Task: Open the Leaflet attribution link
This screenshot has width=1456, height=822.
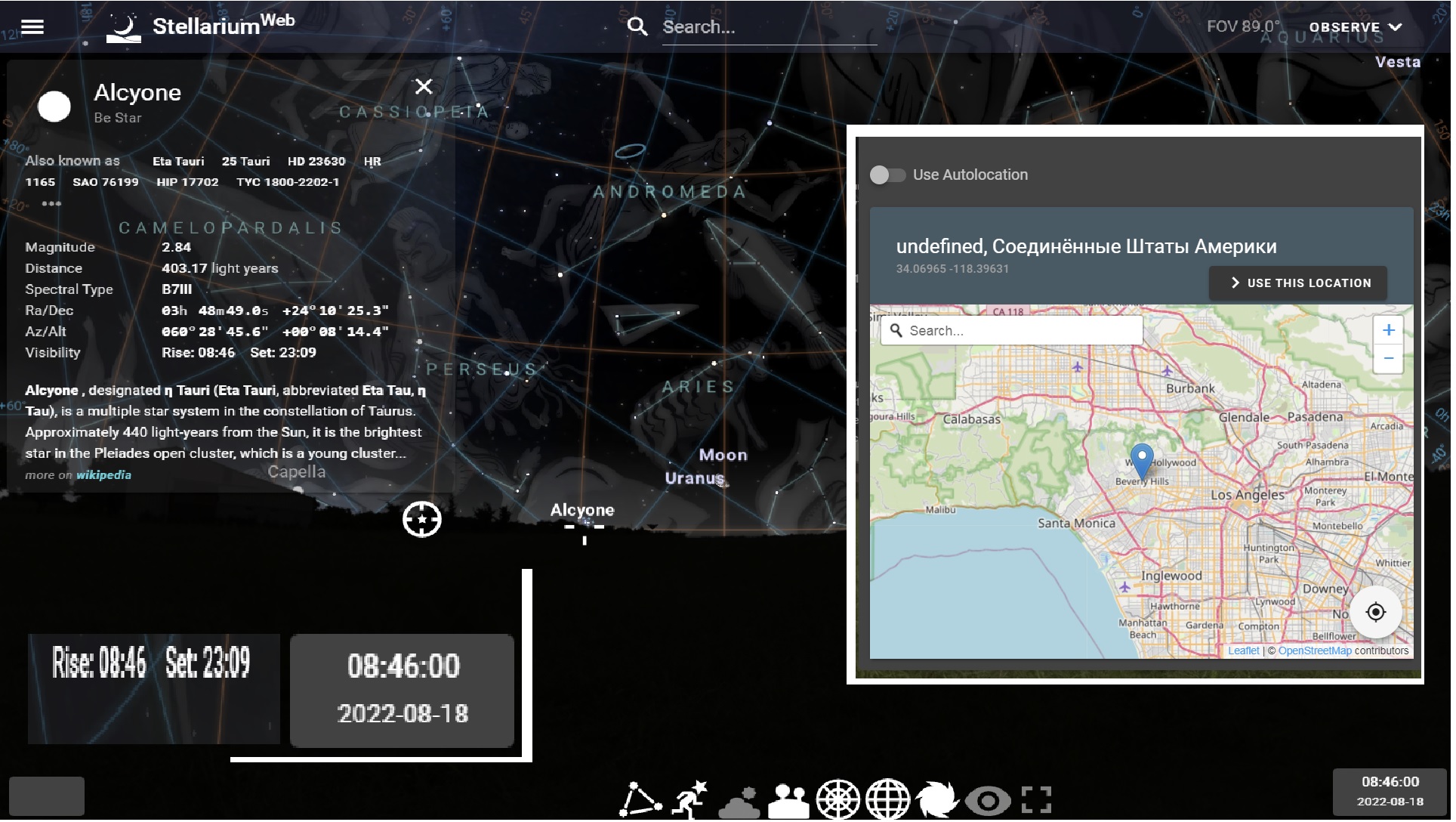Action: coord(1243,651)
